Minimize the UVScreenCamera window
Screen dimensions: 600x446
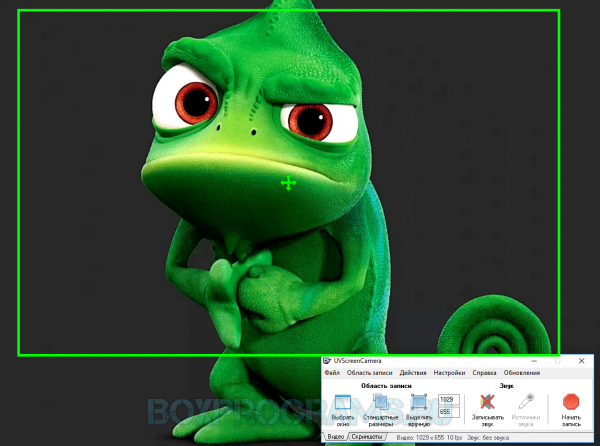534,361
